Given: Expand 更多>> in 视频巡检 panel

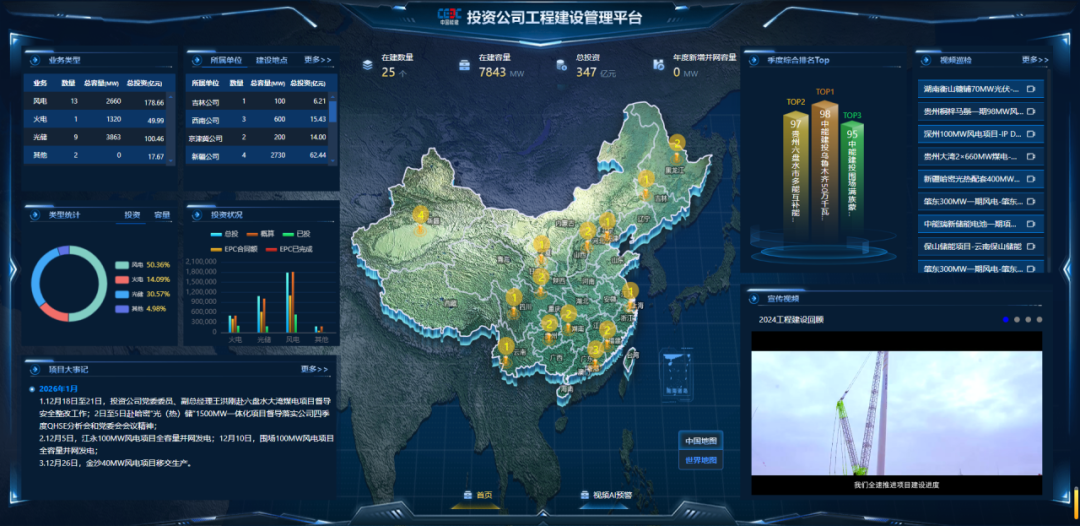Looking at the screenshot, I should 1035,59.
